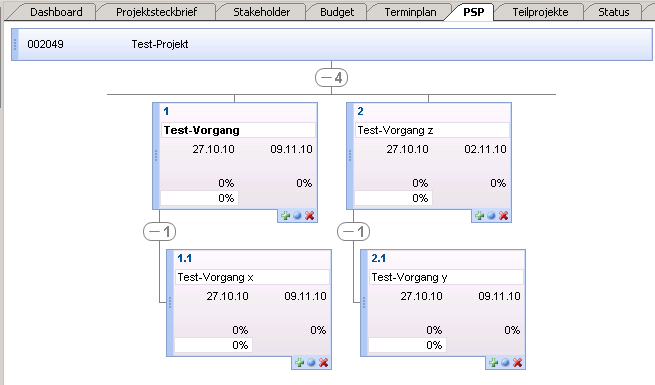
Task: Add a child under Test-Vorgang z
Action: click(x=479, y=215)
